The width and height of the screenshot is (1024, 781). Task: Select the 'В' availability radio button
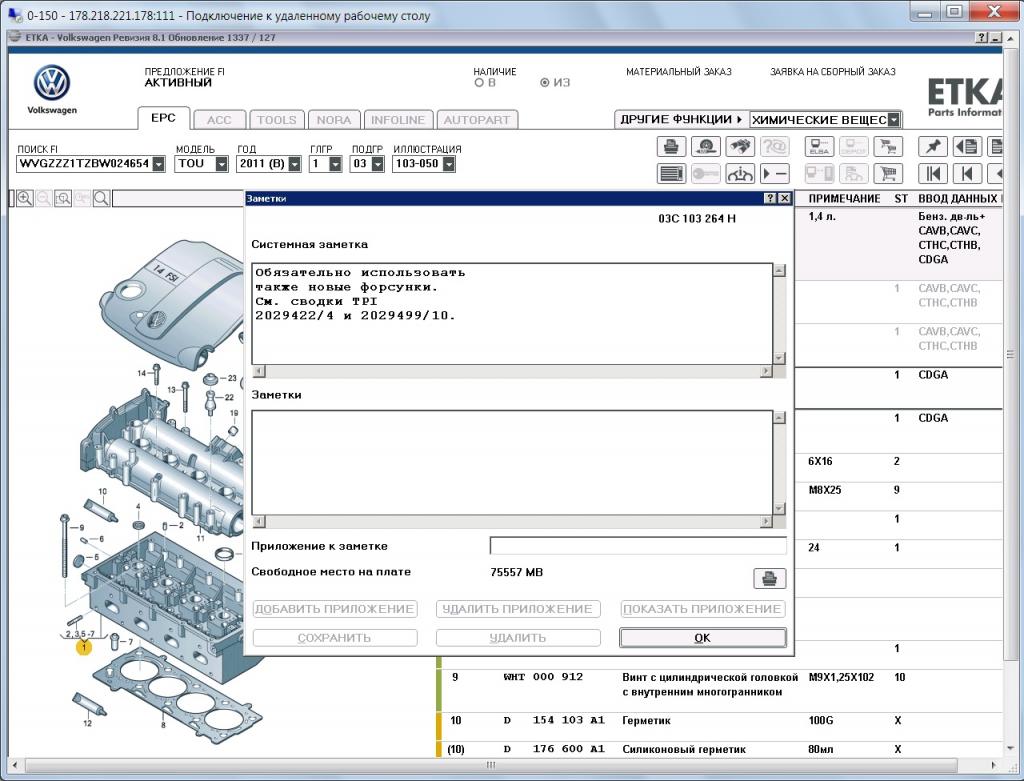tap(479, 83)
